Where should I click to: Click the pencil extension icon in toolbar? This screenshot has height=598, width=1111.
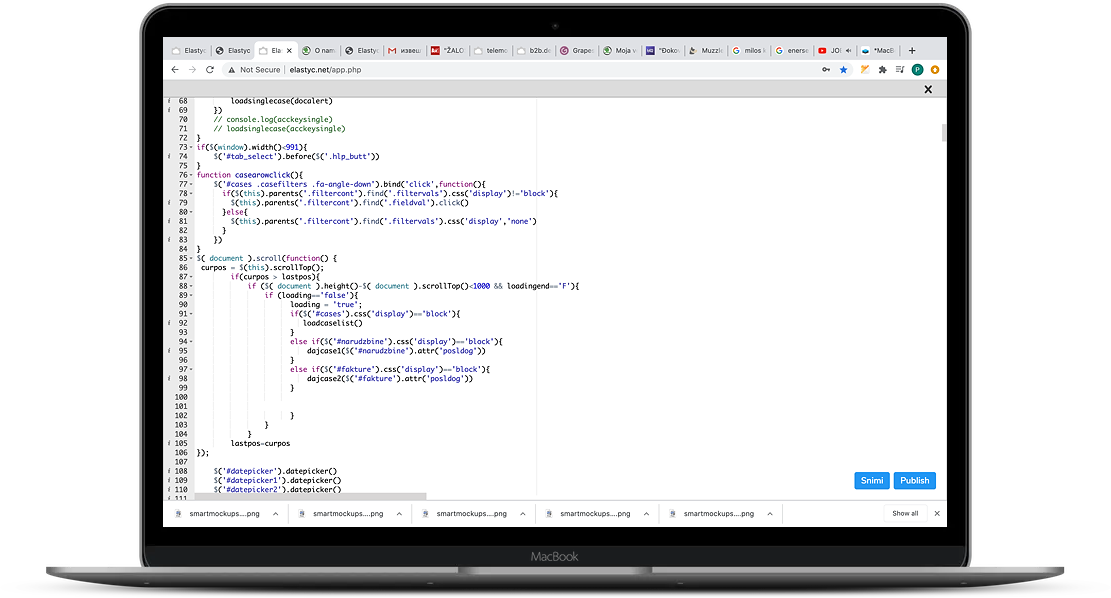point(864,69)
